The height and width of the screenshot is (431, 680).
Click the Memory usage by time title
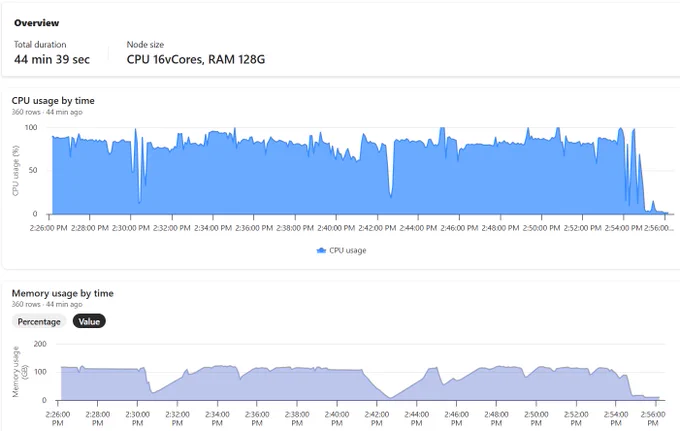click(62, 293)
